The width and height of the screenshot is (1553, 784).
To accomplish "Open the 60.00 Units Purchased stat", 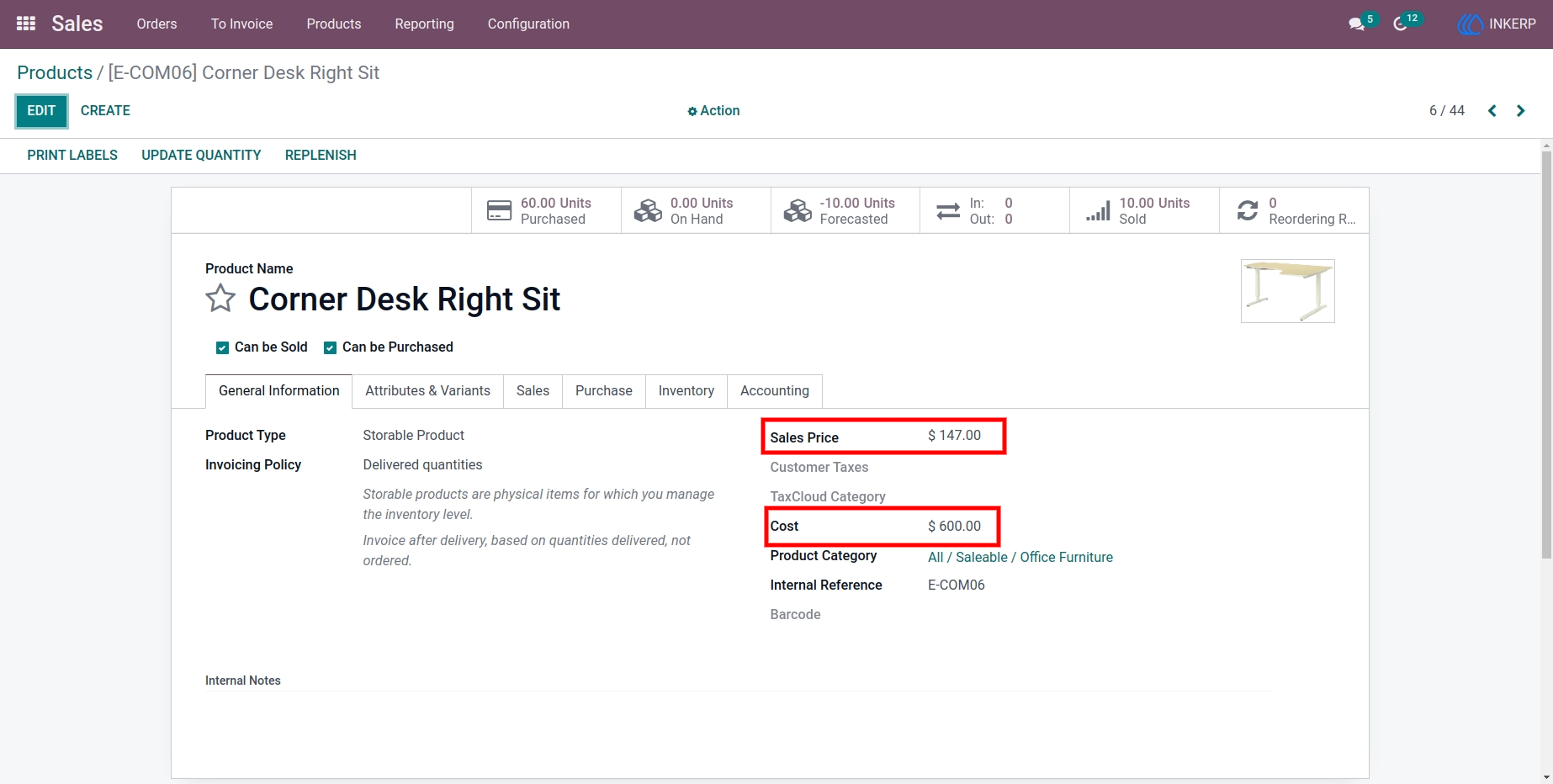I will [x=546, y=210].
